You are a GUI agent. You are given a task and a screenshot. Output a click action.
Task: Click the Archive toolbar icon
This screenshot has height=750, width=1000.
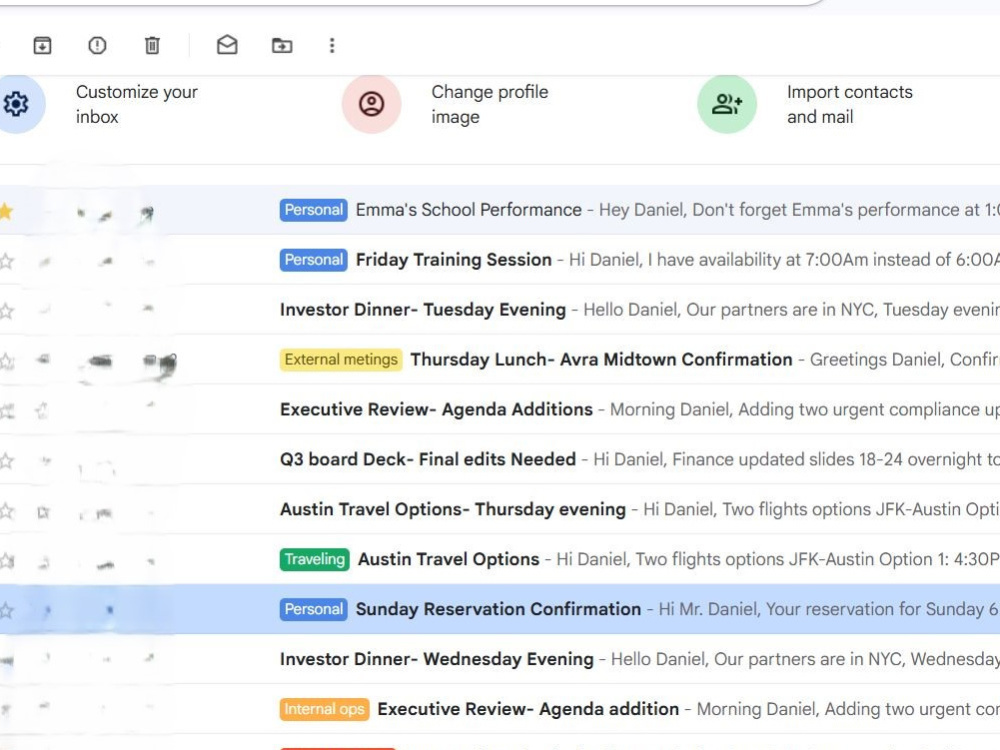coord(42,45)
